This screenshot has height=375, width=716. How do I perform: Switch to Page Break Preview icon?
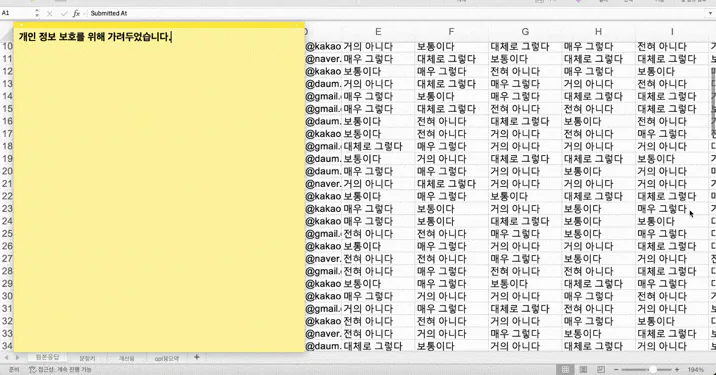(x=601, y=369)
